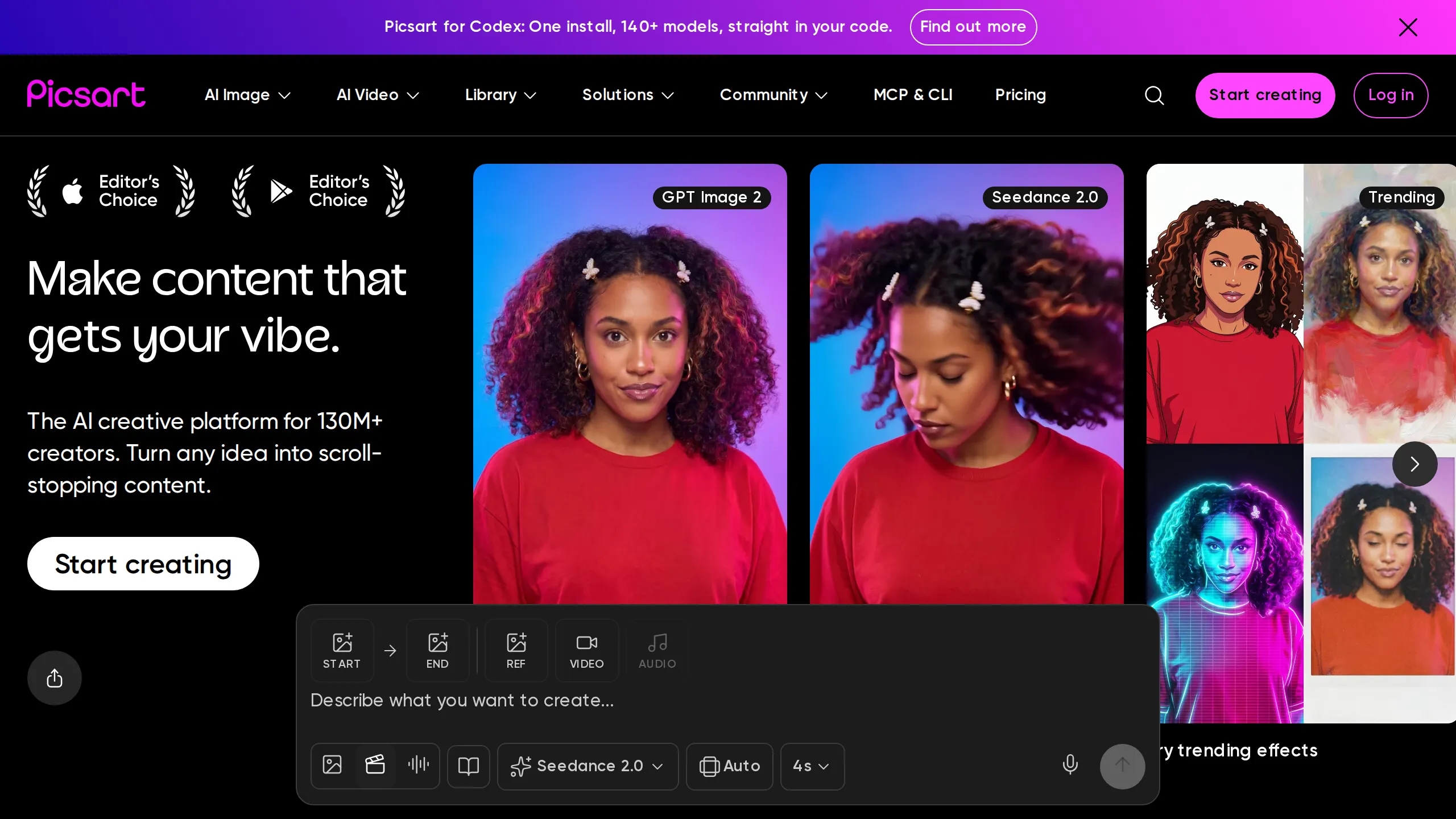Expand the AI Video menu
This screenshot has height=819, width=1456.
pos(378,95)
